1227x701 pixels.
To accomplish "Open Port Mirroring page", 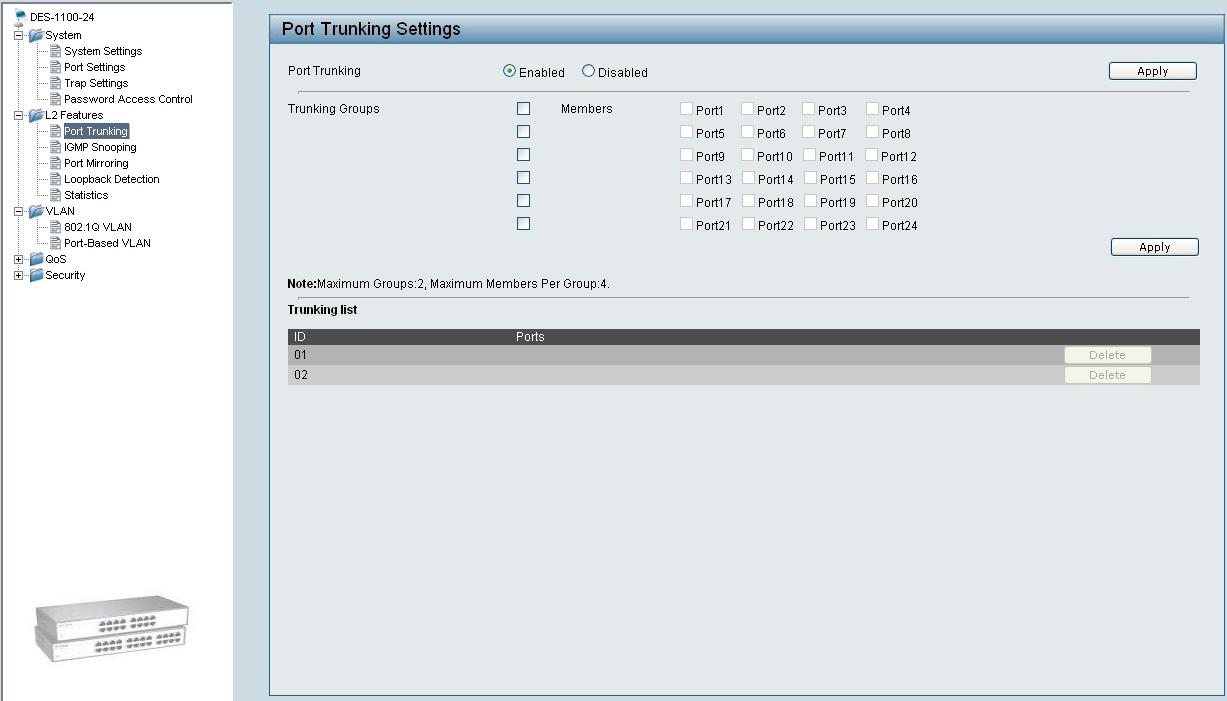I will tap(96, 163).
